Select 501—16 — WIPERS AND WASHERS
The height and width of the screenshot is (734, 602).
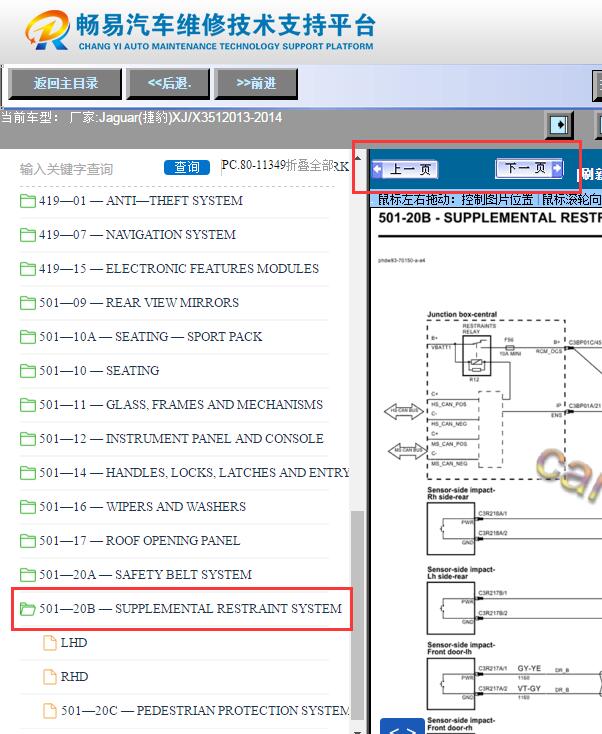(143, 506)
